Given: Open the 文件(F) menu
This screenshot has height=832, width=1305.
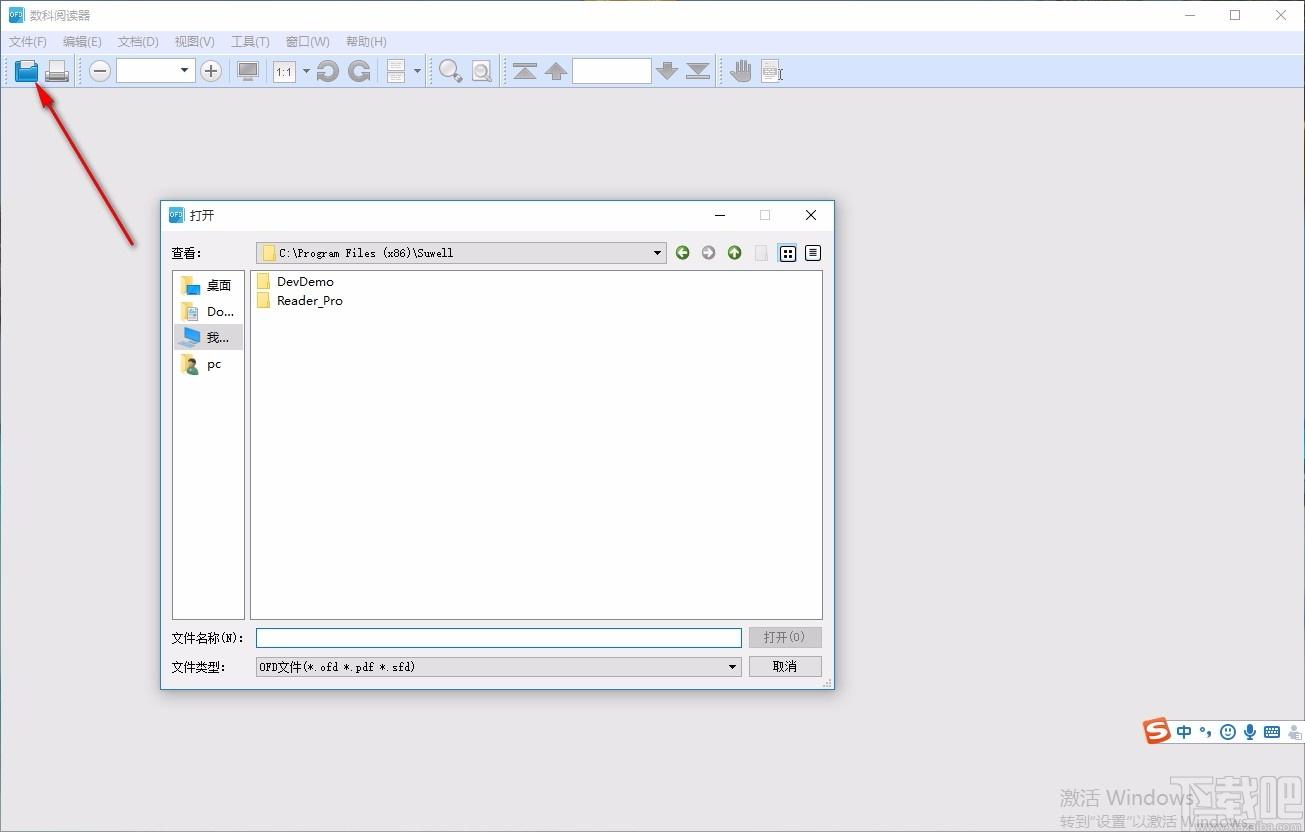Looking at the screenshot, I should click(x=28, y=42).
